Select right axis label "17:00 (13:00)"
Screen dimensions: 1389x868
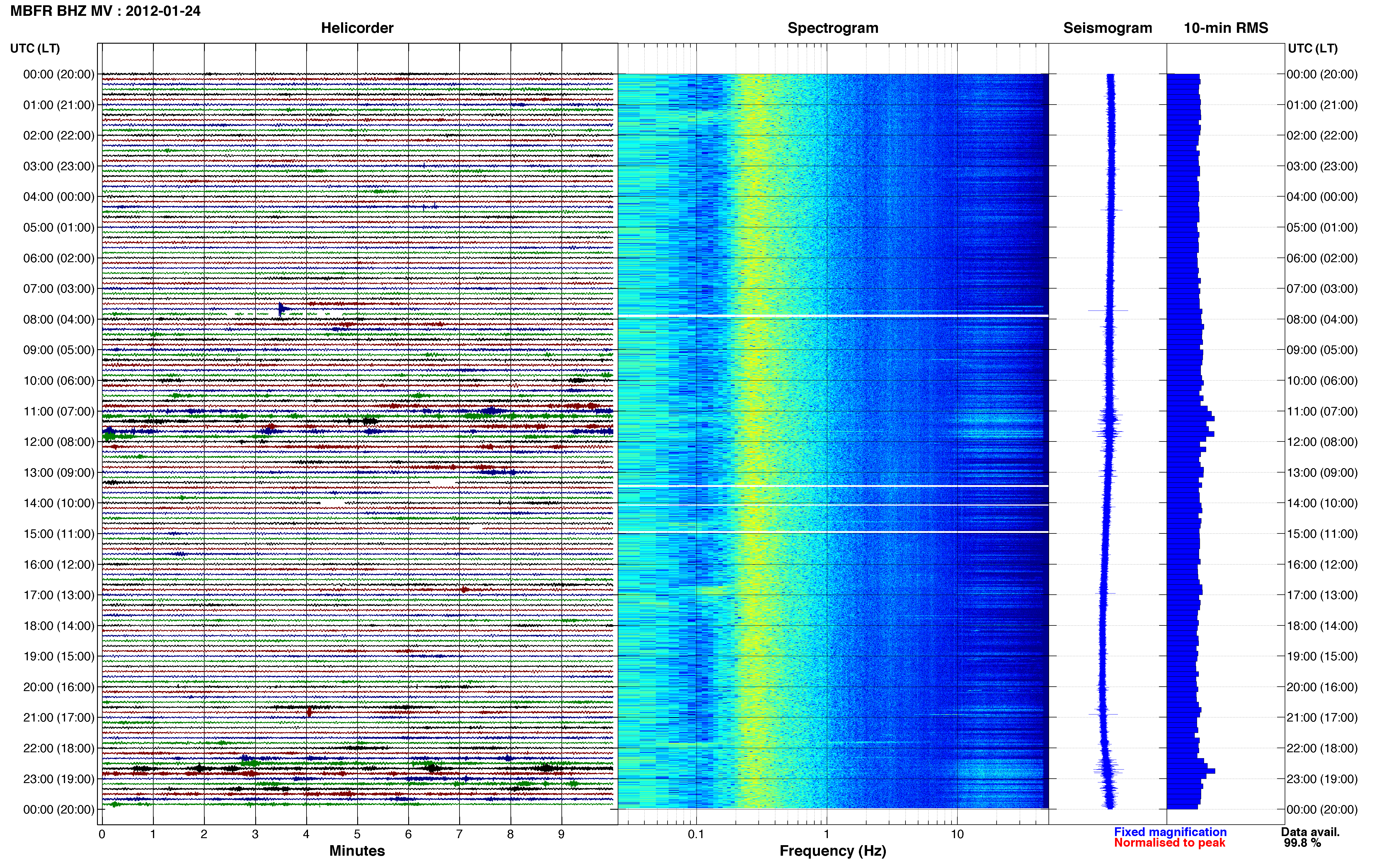pos(1322,595)
